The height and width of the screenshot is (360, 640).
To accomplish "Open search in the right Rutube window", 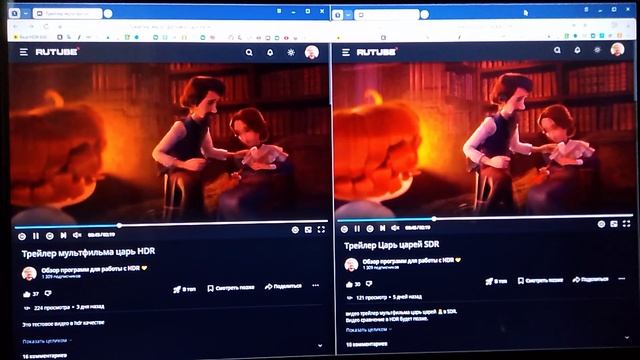I will pos(557,50).
